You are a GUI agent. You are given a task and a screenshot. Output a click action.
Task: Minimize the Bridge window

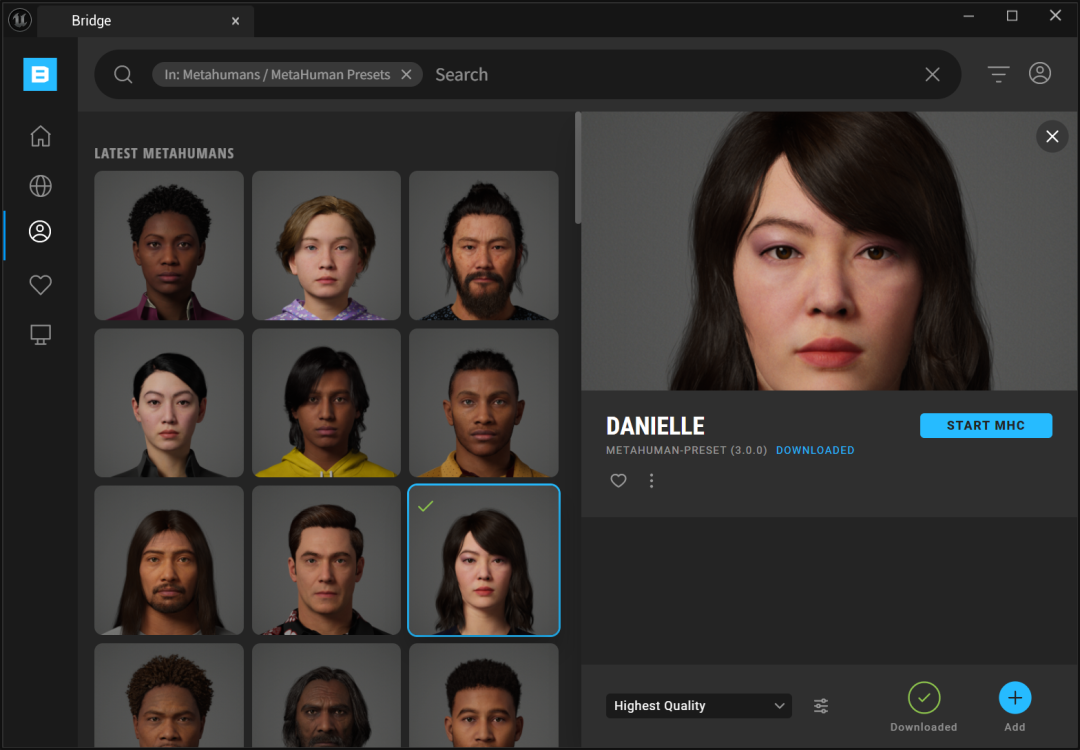click(x=968, y=16)
